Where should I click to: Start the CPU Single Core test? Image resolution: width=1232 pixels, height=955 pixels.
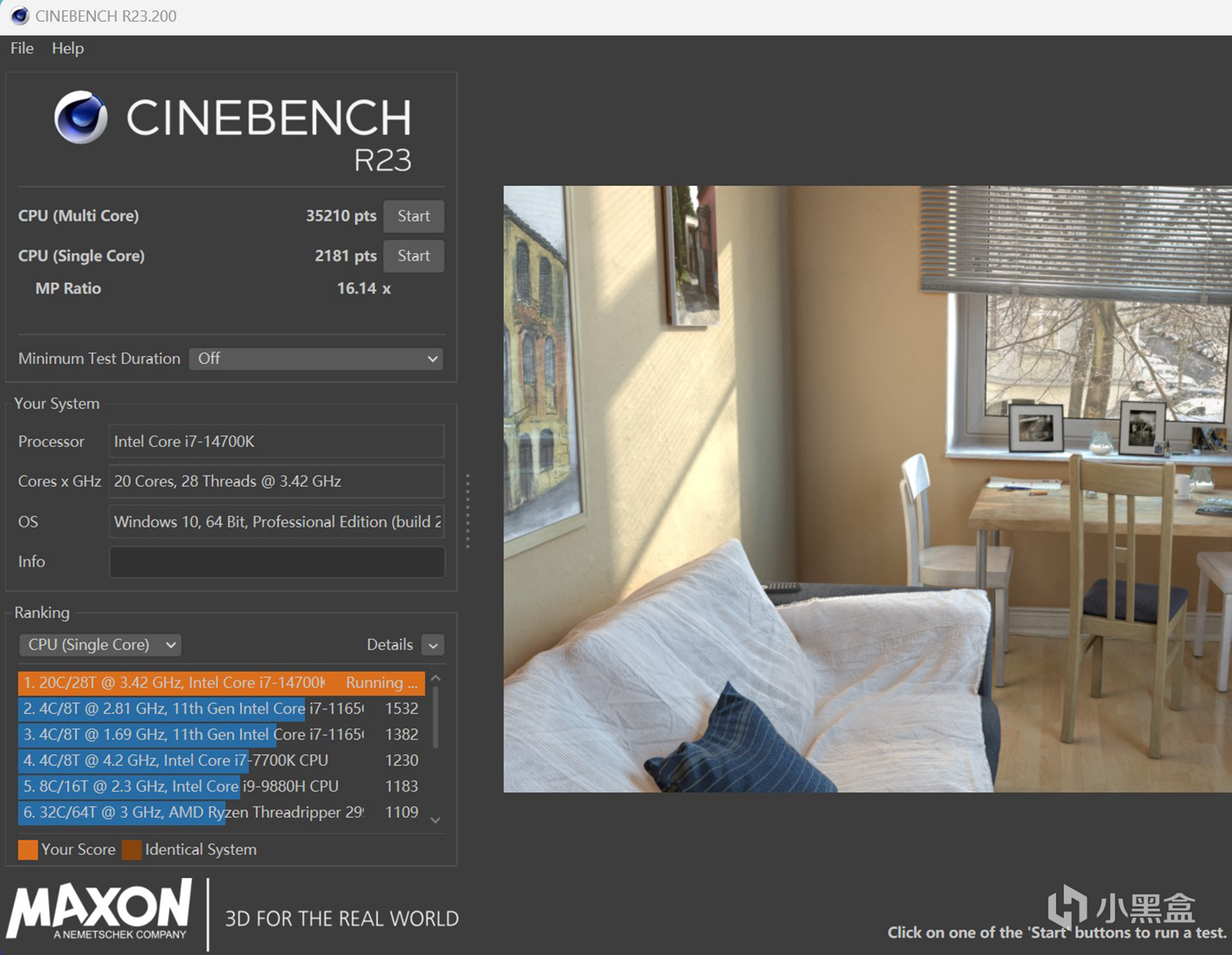coord(413,256)
